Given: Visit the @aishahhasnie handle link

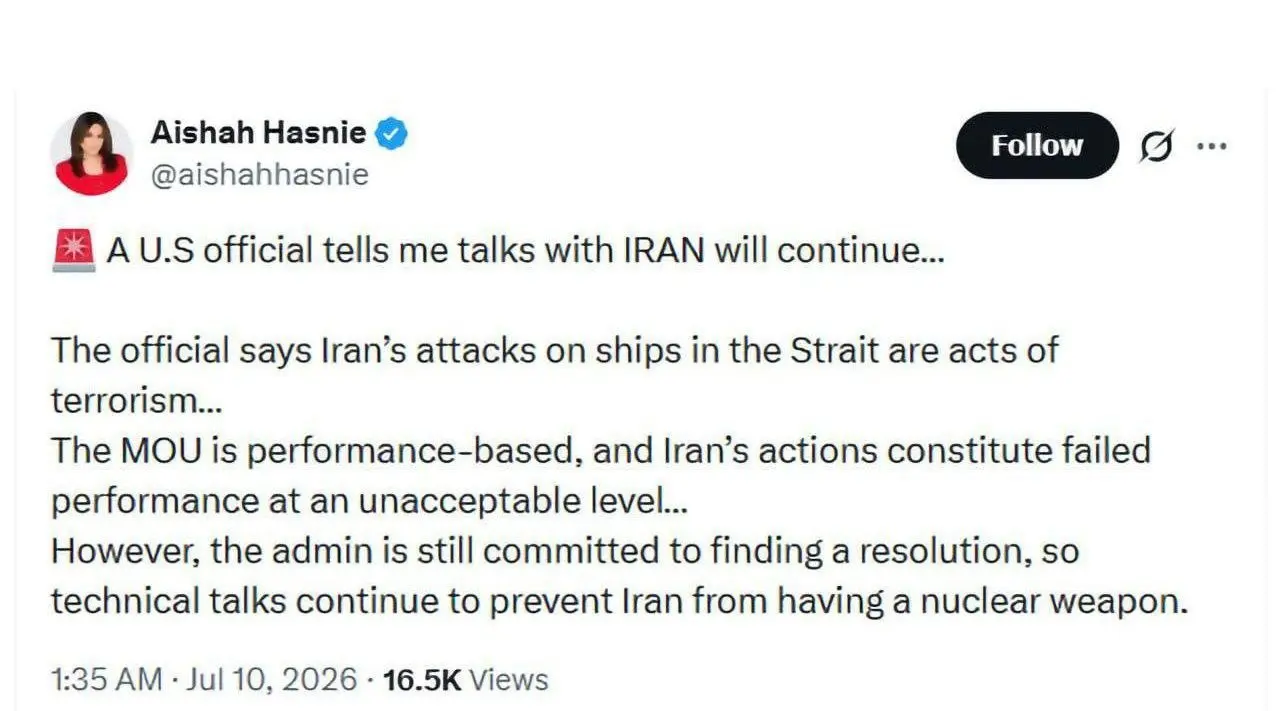Looking at the screenshot, I should point(259,175).
